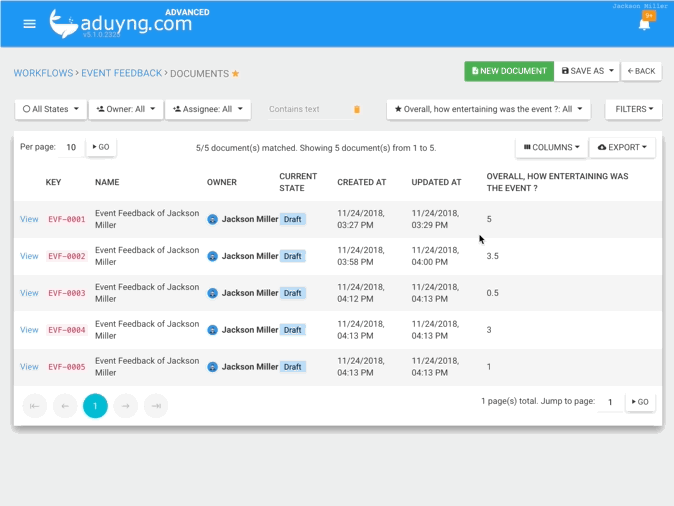Navigate to EVENT FEEDBACK breadcrumb

[122, 73]
